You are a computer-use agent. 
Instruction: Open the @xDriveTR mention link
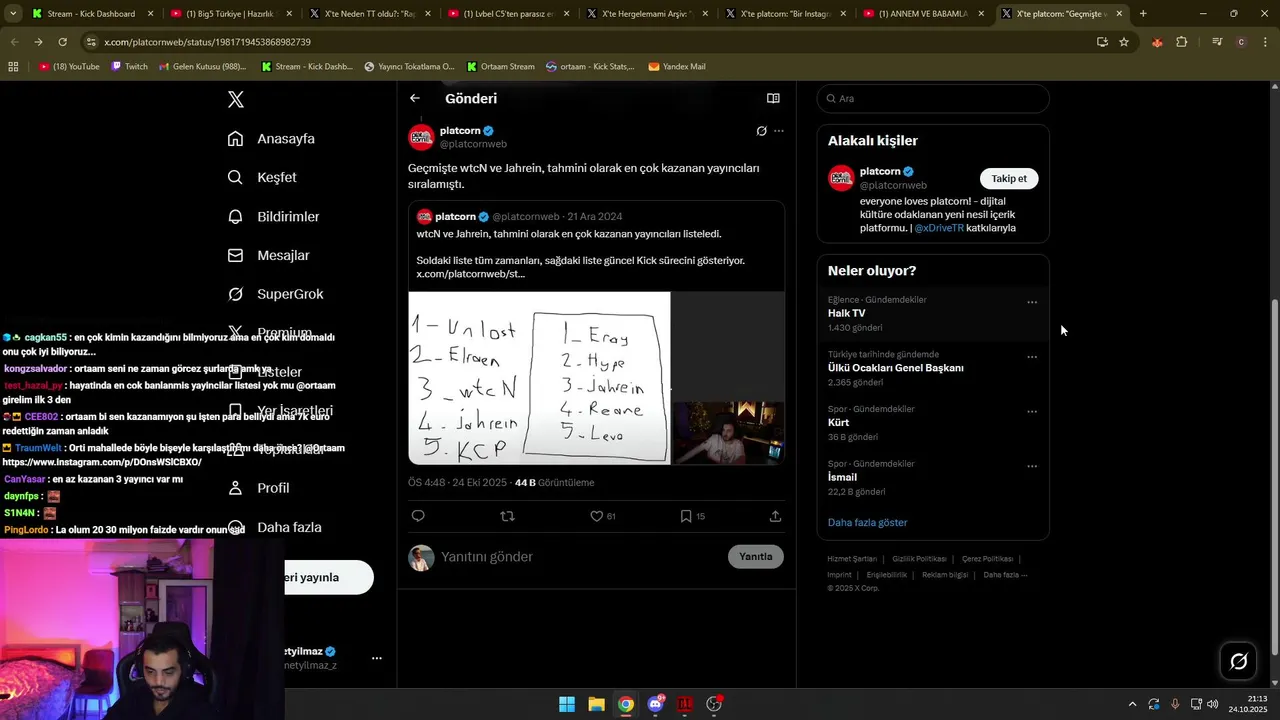tap(939, 228)
